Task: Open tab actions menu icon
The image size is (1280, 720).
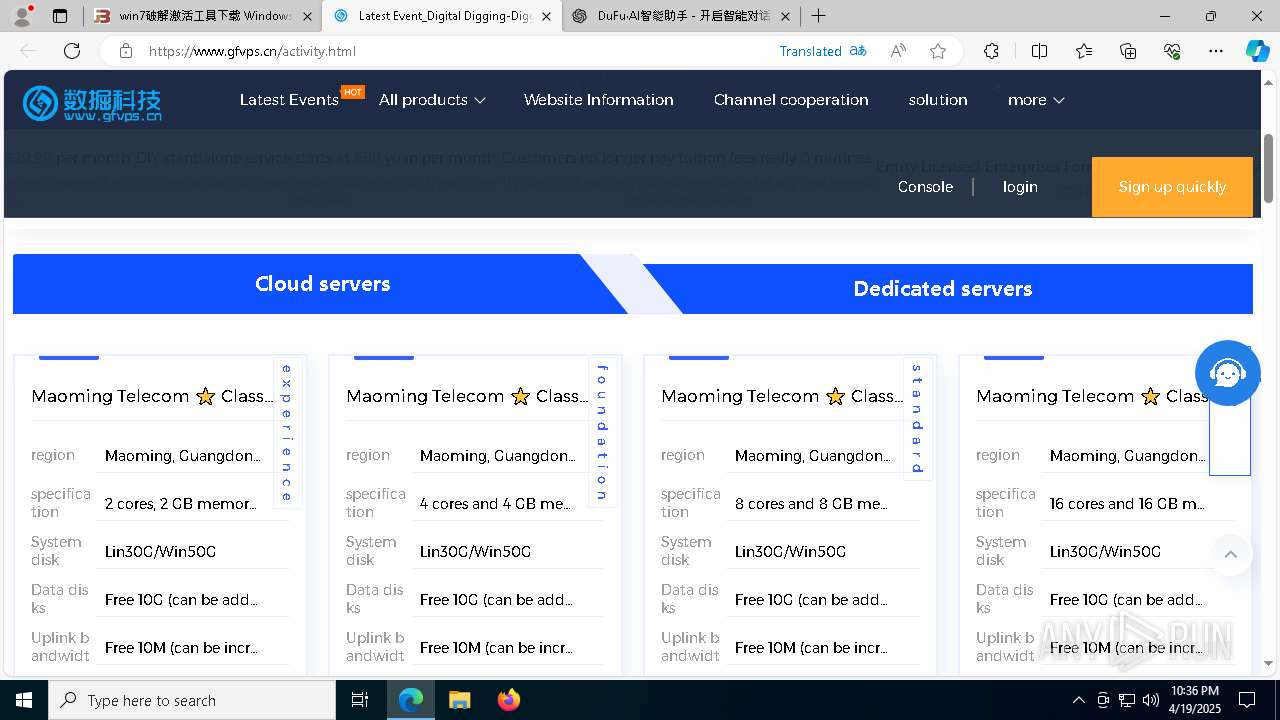Action: point(60,16)
